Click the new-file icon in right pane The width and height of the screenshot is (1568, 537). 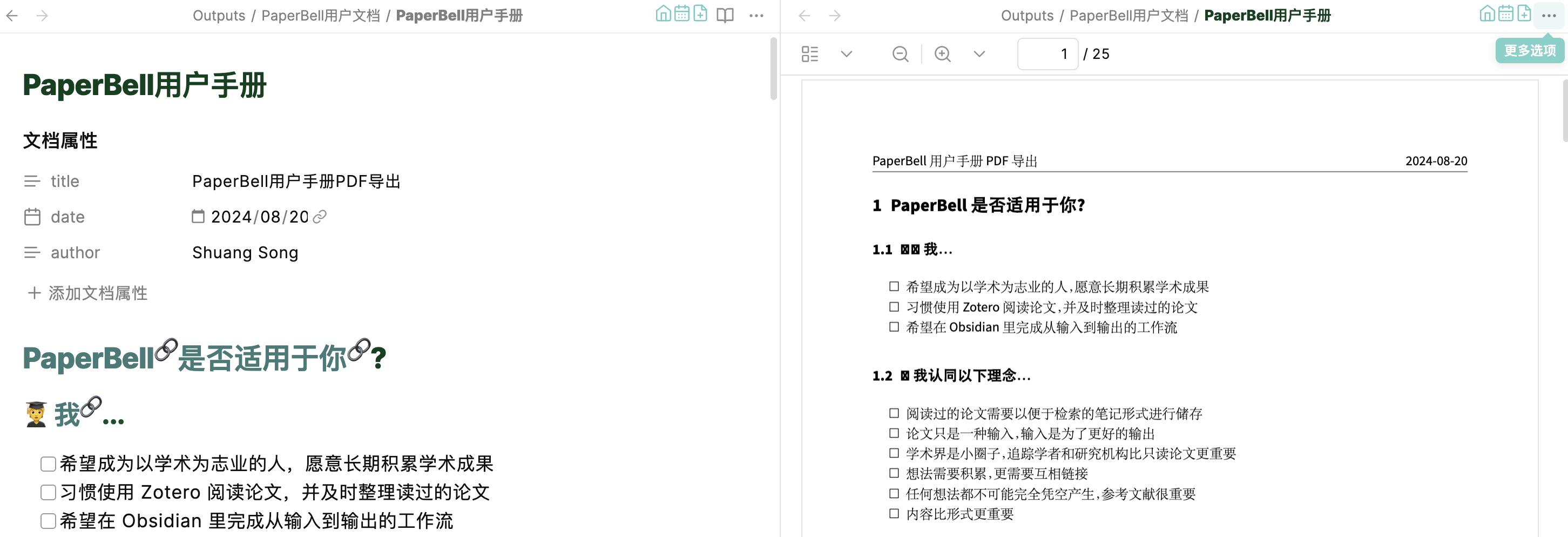pos(1524,14)
